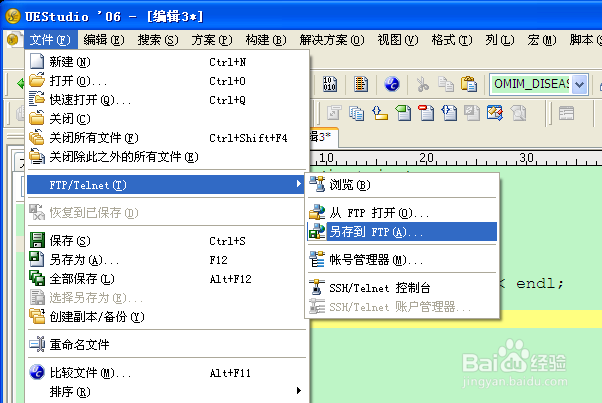
Task: Click the document icon left of 文件 menu
Action: (13, 40)
